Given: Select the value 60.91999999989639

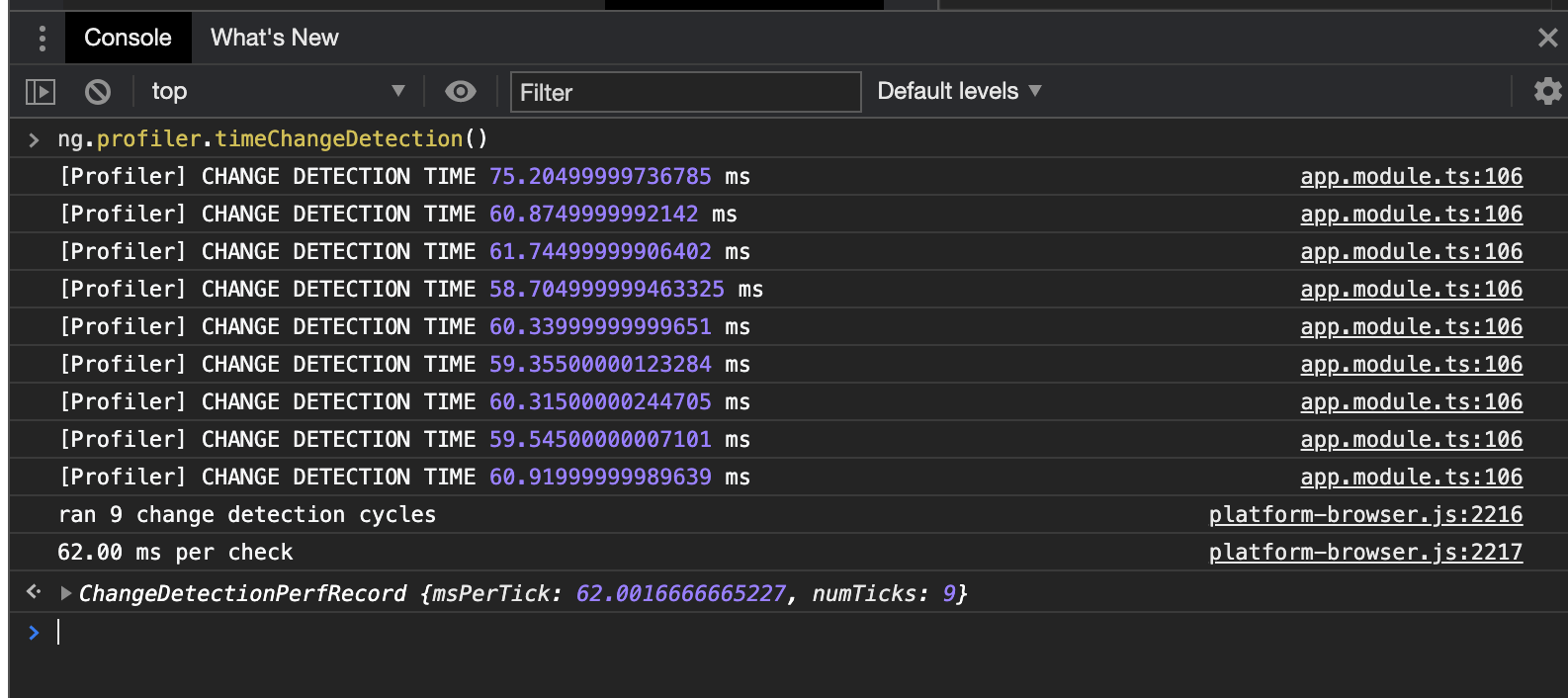Looking at the screenshot, I should 600,477.
